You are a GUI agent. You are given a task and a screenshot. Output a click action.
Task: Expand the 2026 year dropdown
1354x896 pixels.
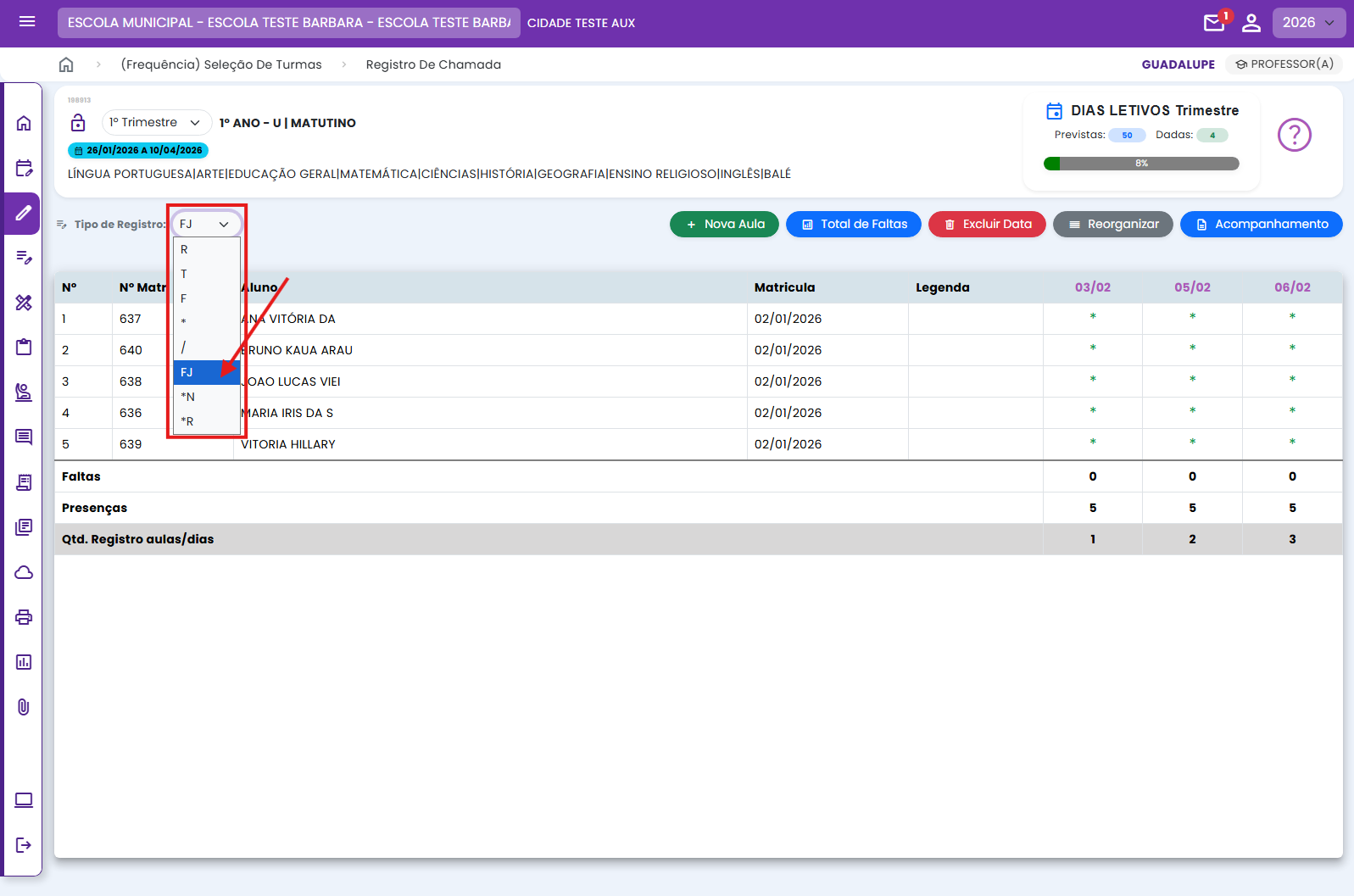coord(1308,23)
